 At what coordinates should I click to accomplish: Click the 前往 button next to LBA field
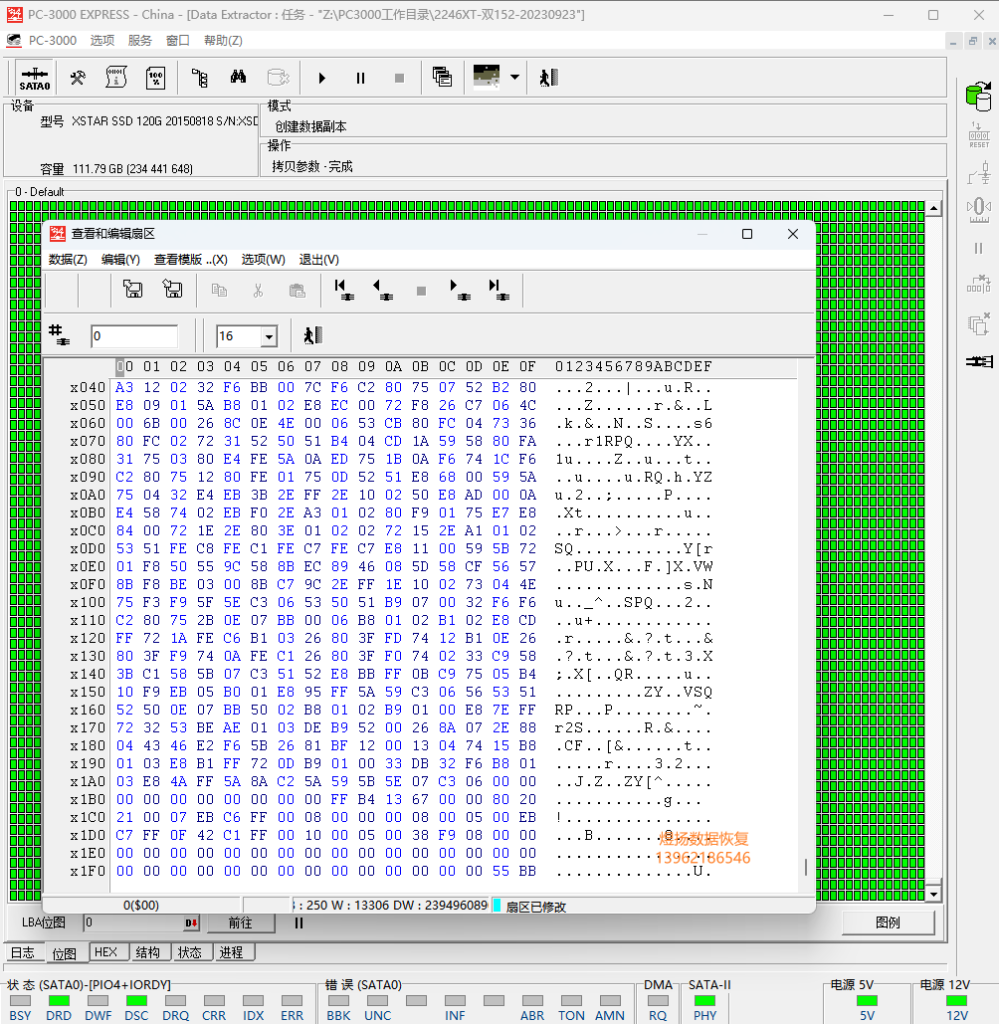pos(240,923)
